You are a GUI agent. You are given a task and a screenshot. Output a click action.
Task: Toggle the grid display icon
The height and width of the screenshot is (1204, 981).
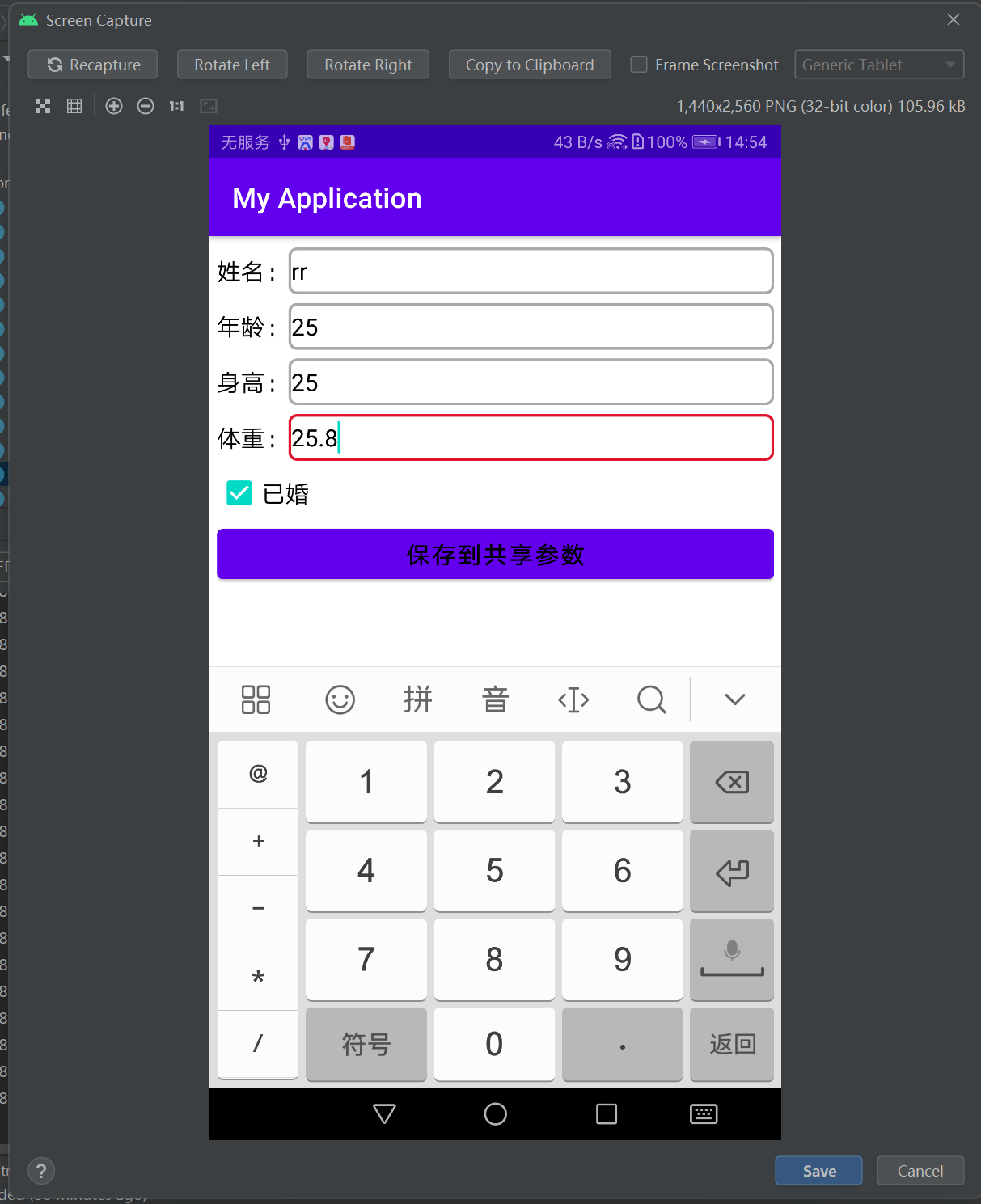click(74, 106)
